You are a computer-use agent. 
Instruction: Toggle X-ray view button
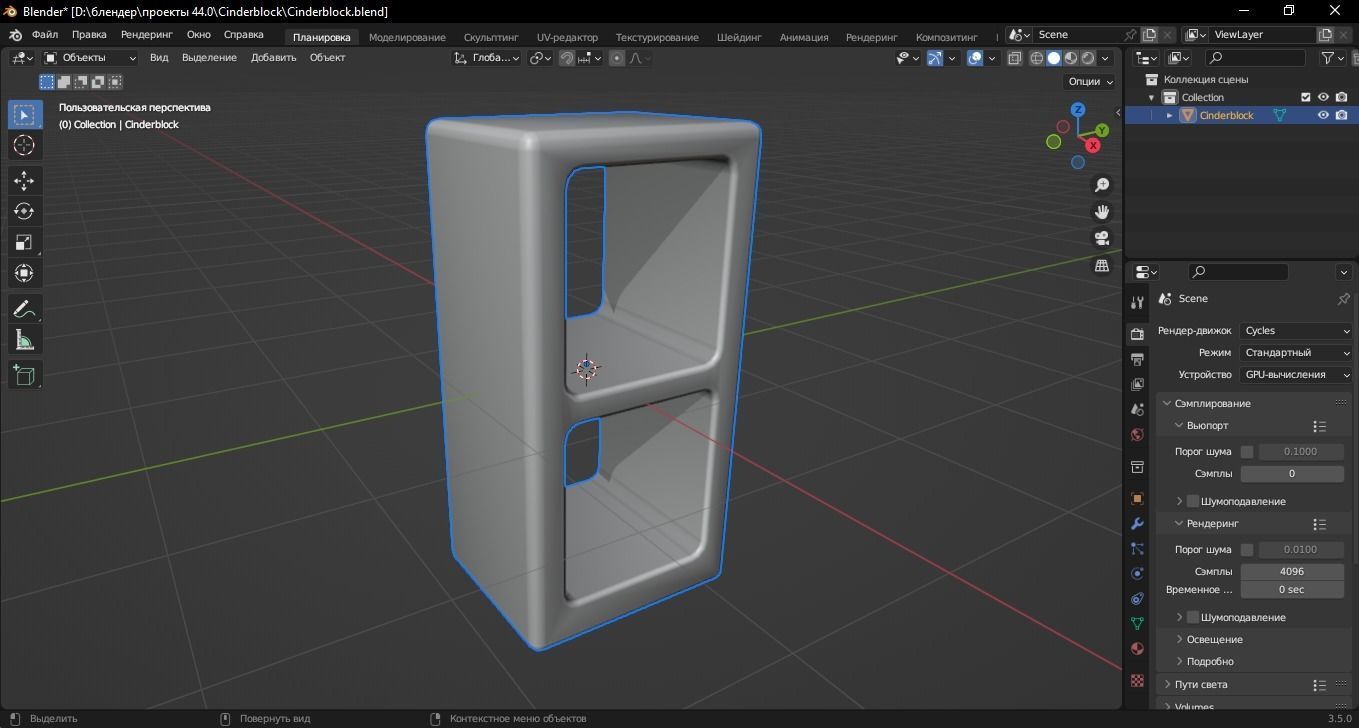click(x=1015, y=58)
